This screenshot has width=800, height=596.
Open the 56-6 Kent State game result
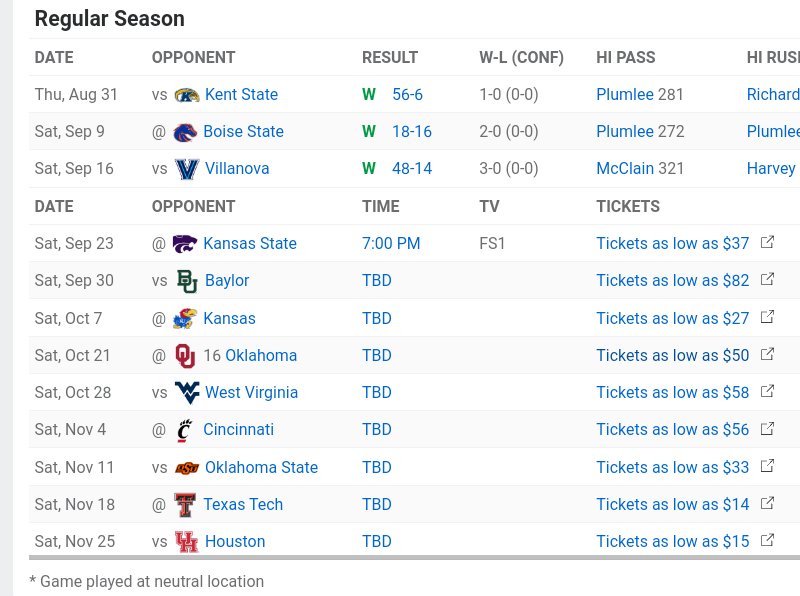point(407,95)
